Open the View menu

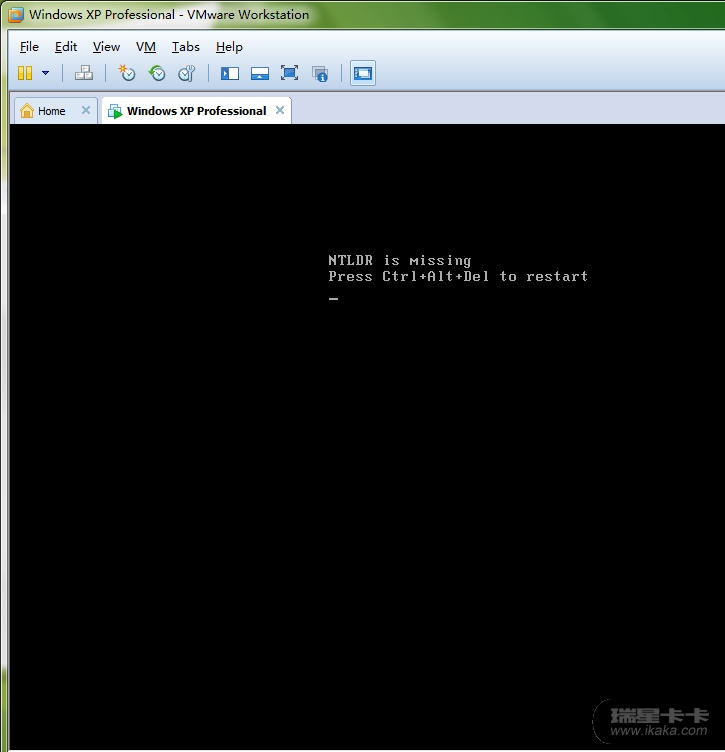coord(106,47)
